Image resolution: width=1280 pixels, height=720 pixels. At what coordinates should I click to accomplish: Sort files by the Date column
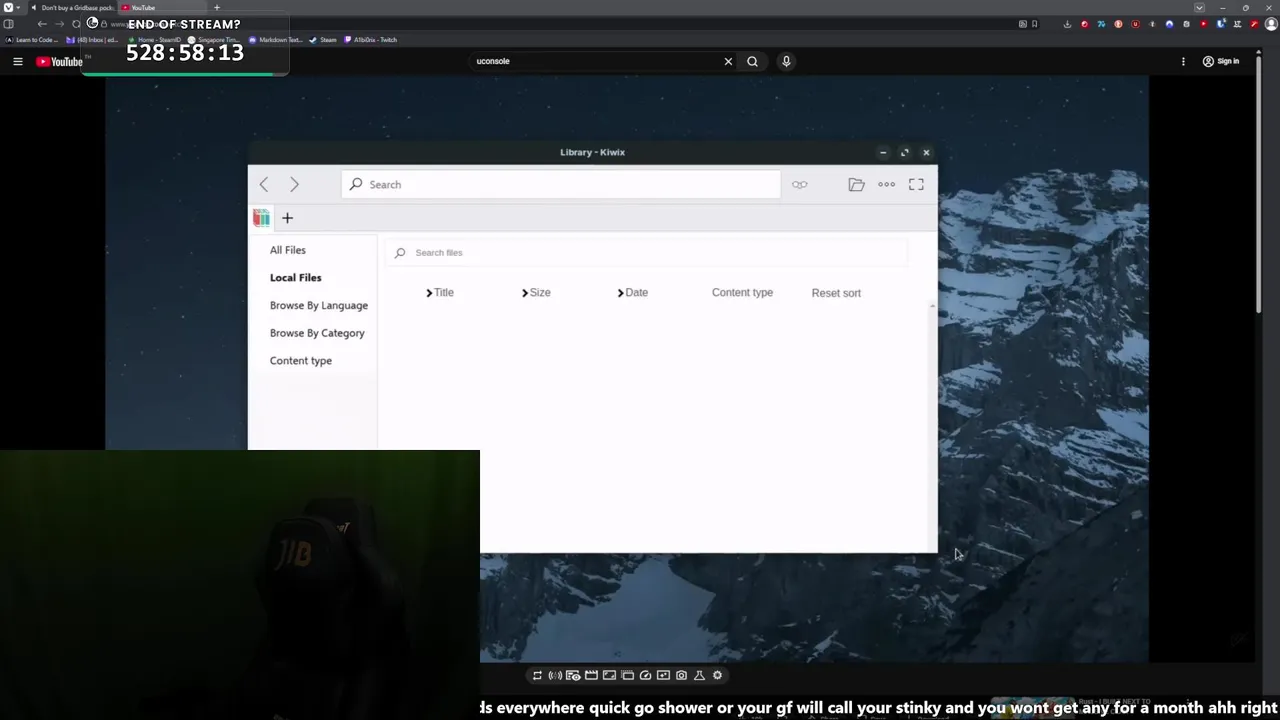[632, 293]
